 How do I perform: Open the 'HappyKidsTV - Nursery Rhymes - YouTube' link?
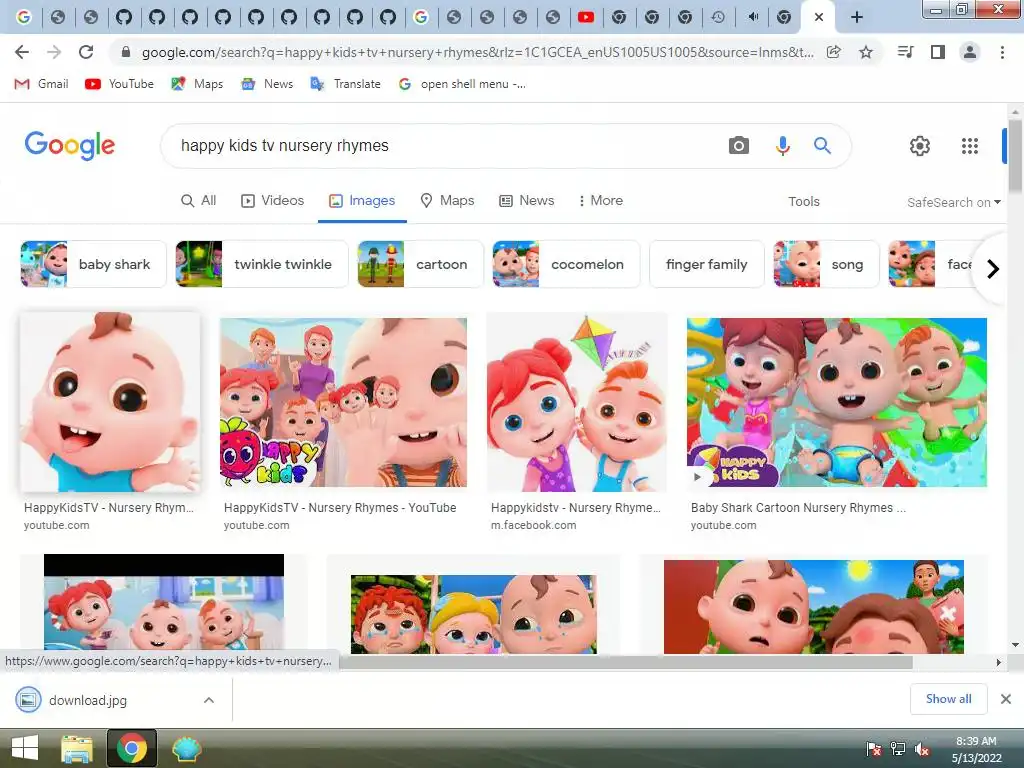(340, 507)
